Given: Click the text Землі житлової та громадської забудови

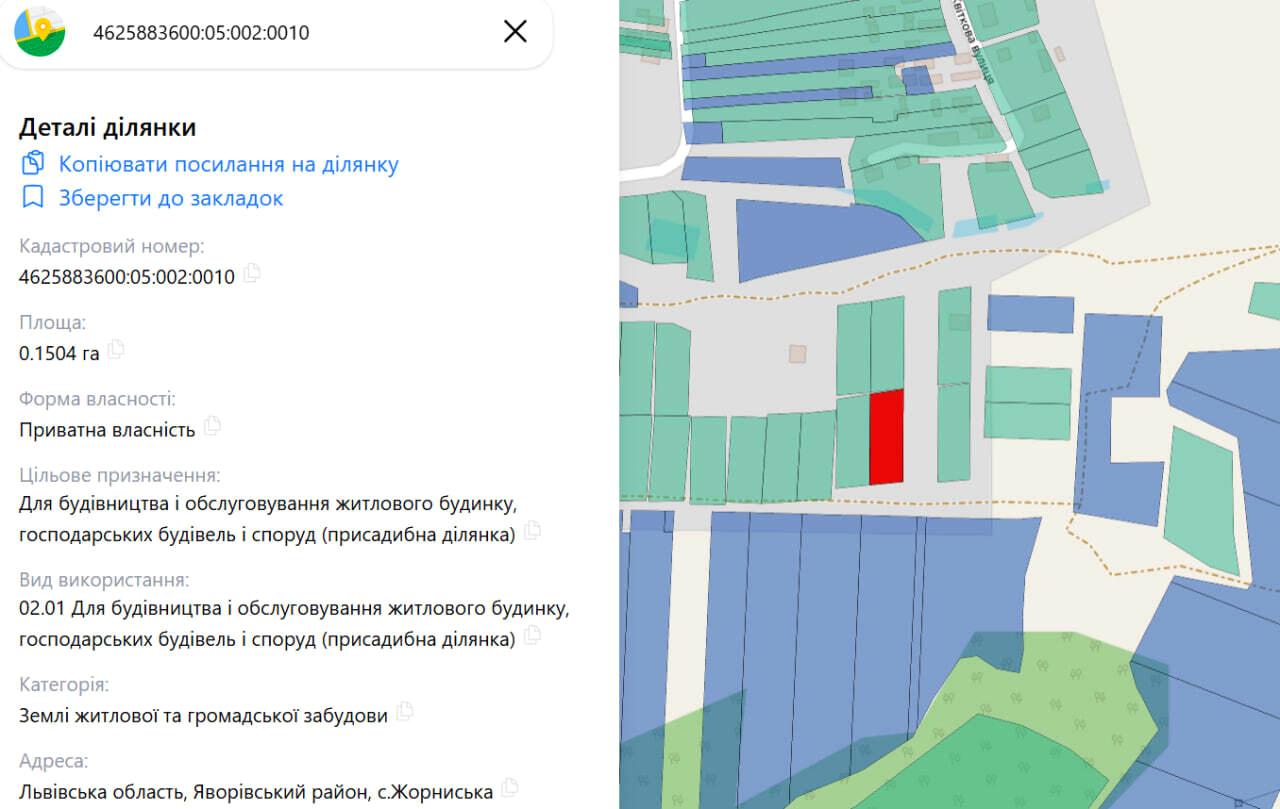Looking at the screenshot, I should click(x=203, y=716).
